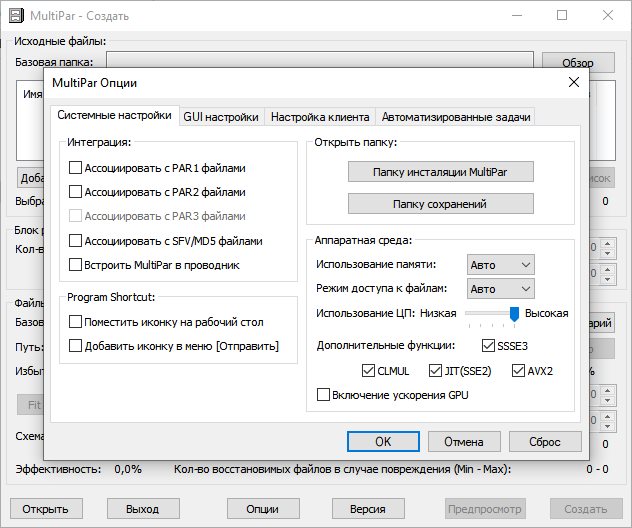Click the Сброс button
632x528 pixels.
[545, 442]
